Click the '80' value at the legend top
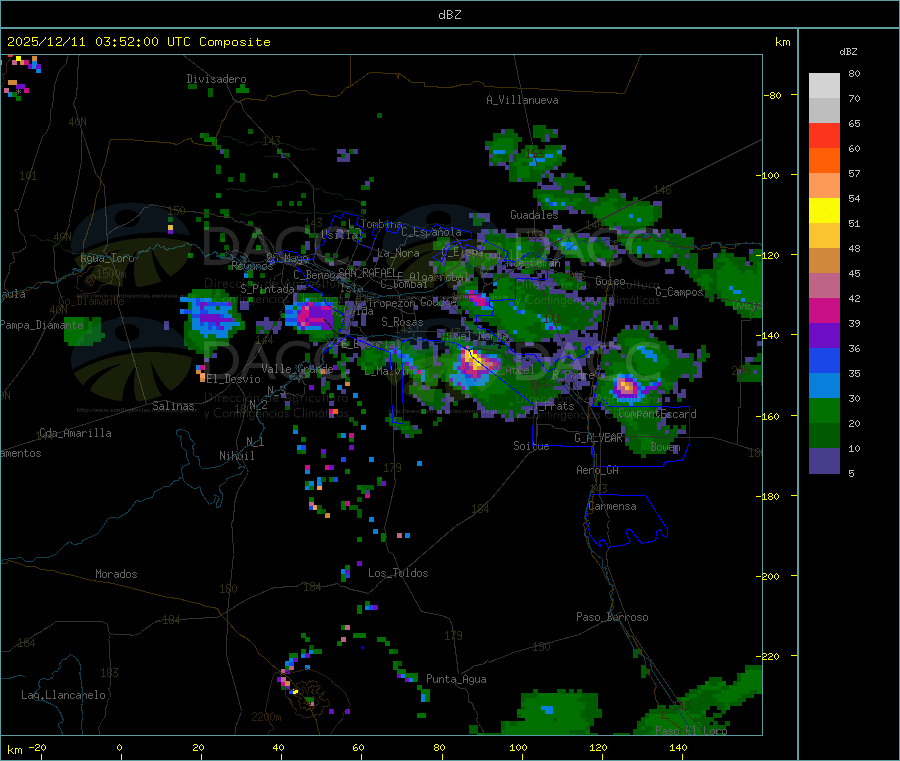The height and width of the screenshot is (761, 900). (854, 73)
